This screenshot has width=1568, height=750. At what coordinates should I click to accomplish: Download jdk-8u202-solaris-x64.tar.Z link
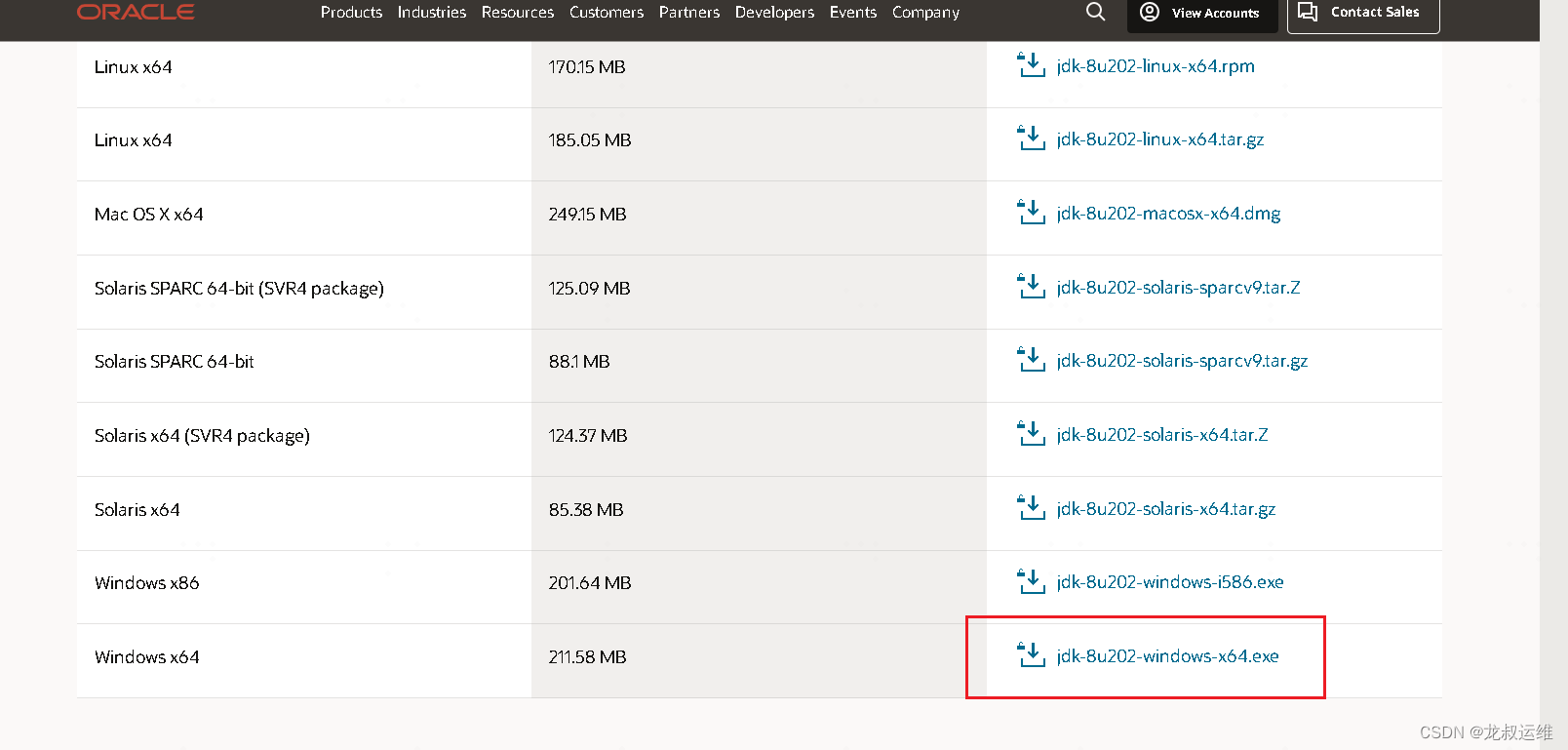point(1162,435)
